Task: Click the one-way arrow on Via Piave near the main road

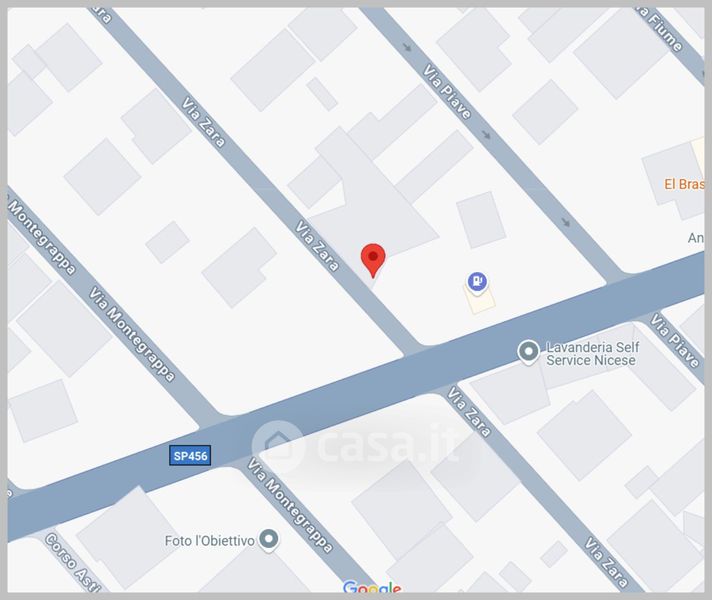Action: click(565, 222)
